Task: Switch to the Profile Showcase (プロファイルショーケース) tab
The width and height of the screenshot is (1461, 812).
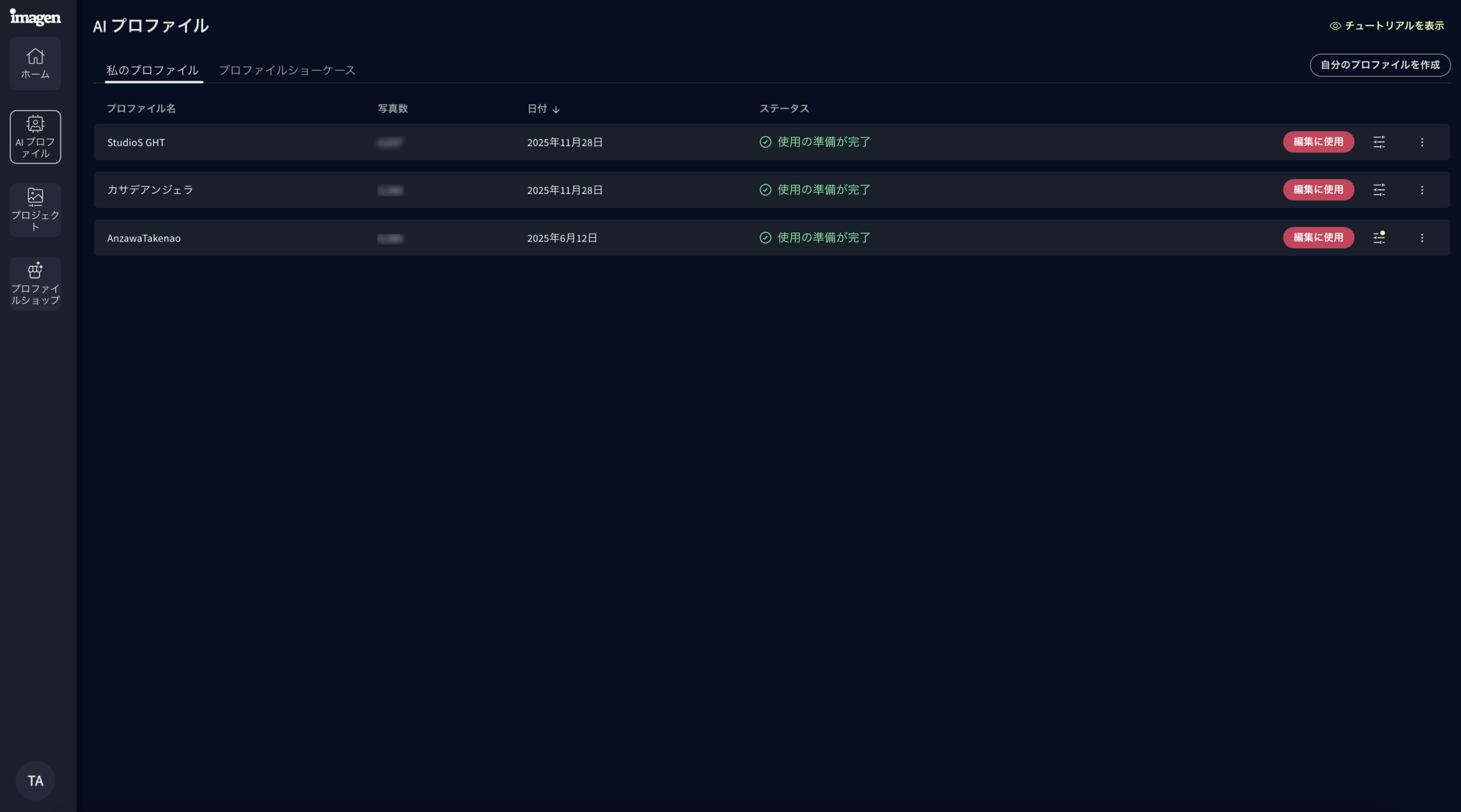Action: 287,70
